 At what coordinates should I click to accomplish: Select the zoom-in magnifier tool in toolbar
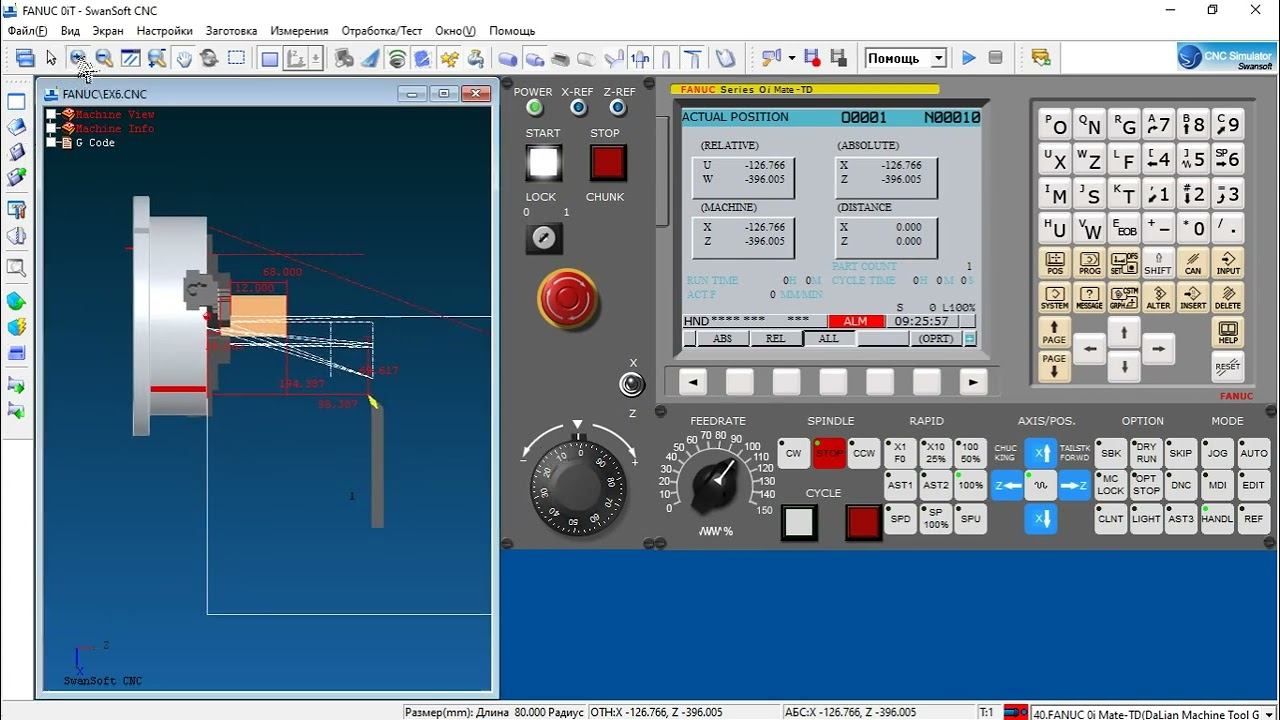coord(78,59)
